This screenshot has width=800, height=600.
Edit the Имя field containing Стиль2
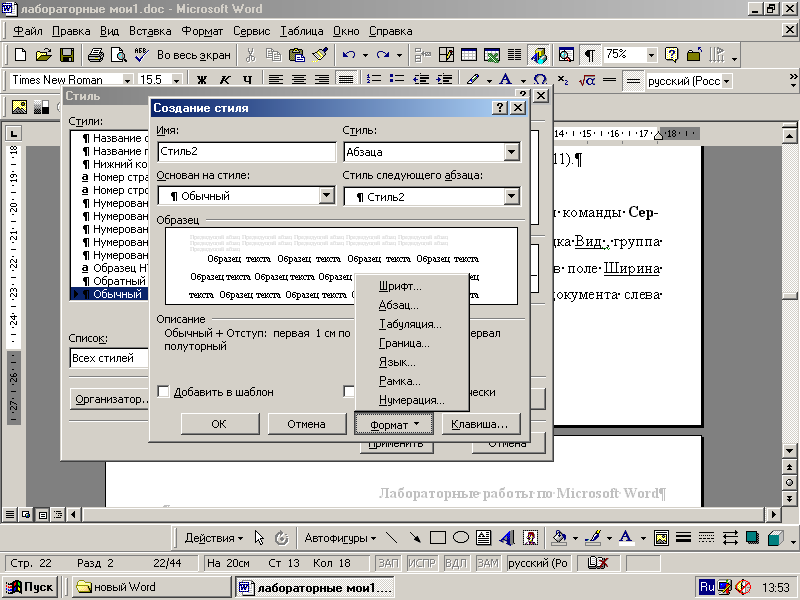(x=247, y=152)
